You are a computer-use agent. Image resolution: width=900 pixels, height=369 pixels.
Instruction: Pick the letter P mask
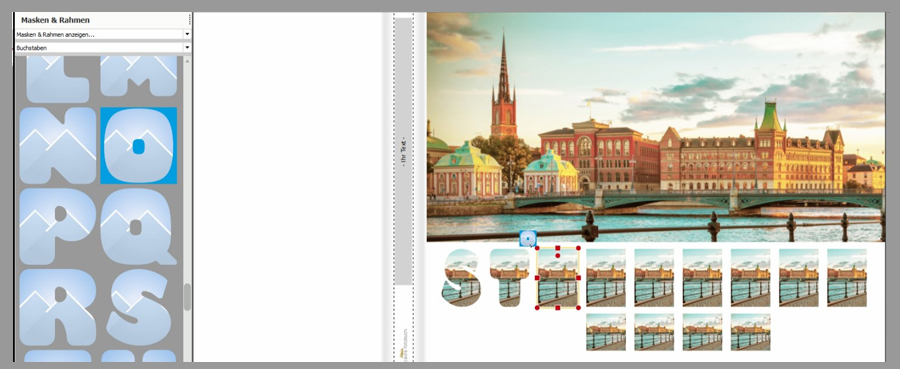pos(57,227)
